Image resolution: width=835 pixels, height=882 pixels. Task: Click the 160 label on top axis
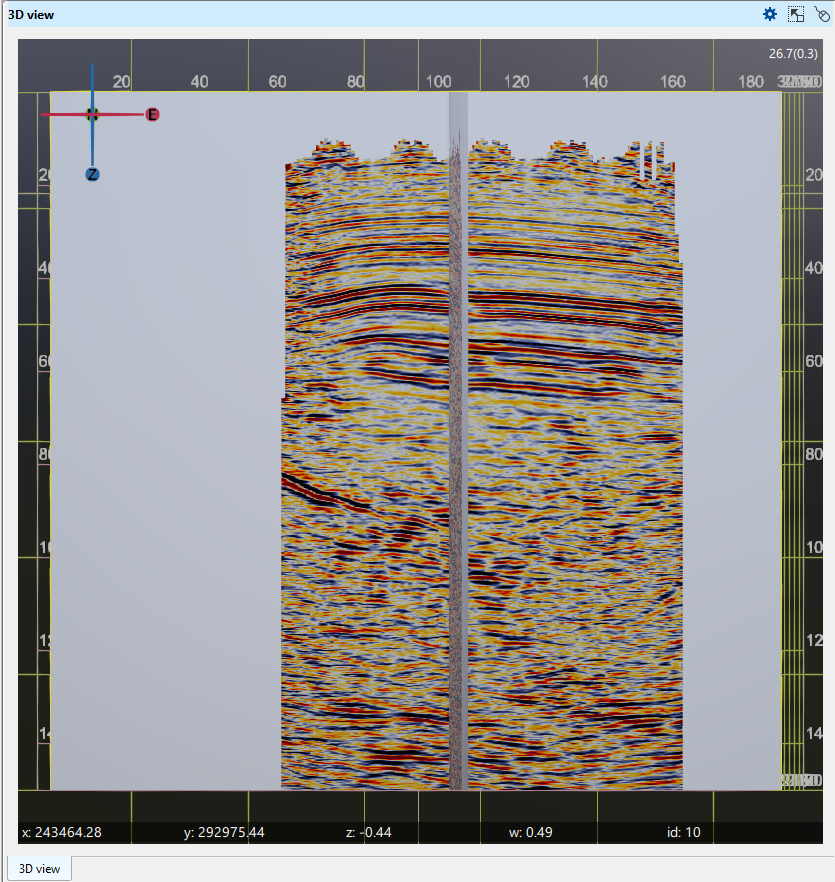tap(672, 82)
